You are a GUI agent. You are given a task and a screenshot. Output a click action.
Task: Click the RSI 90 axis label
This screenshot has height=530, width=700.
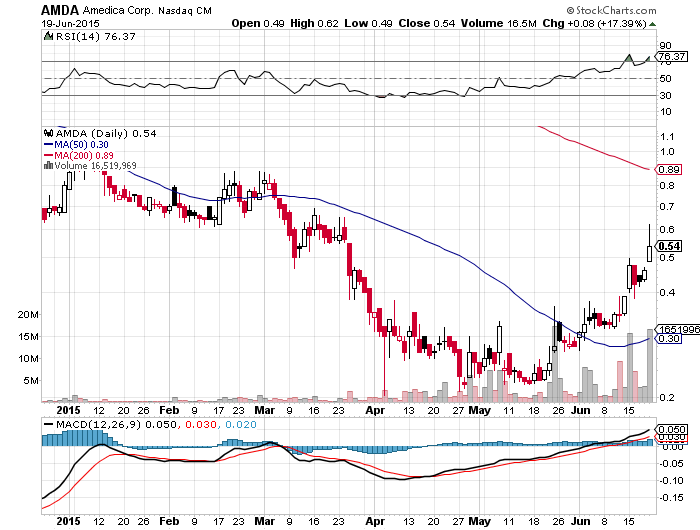coord(665,46)
